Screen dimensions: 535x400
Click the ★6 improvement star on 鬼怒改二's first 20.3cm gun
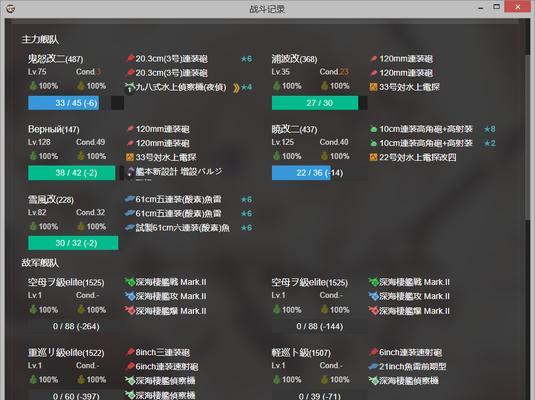[x=246, y=59]
